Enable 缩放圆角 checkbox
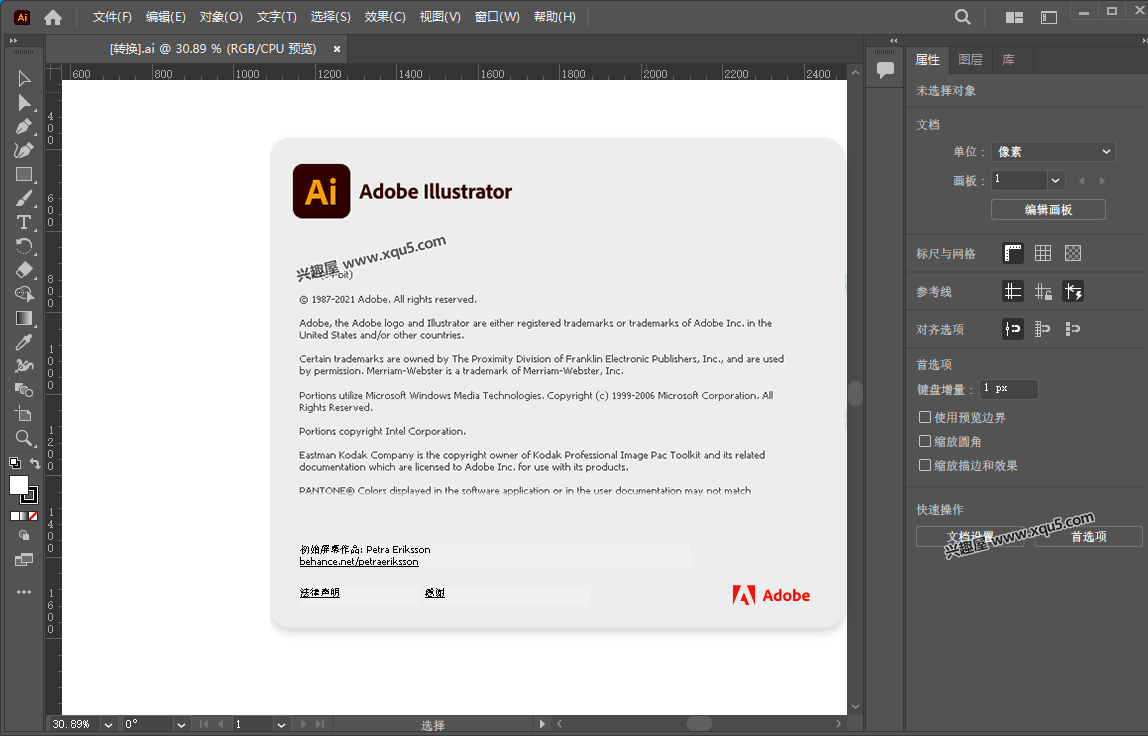This screenshot has height=736, width=1148. point(925,441)
